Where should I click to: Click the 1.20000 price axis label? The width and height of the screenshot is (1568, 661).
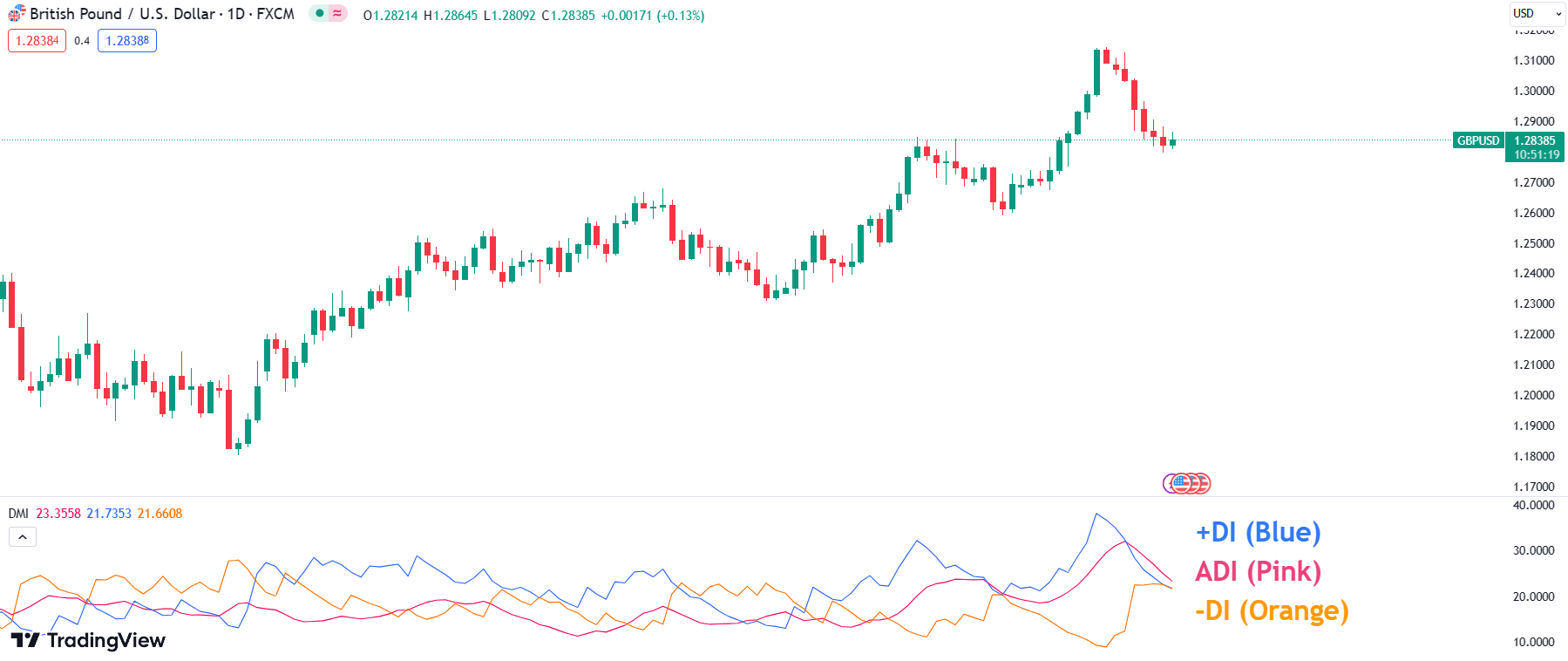(1534, 395)
